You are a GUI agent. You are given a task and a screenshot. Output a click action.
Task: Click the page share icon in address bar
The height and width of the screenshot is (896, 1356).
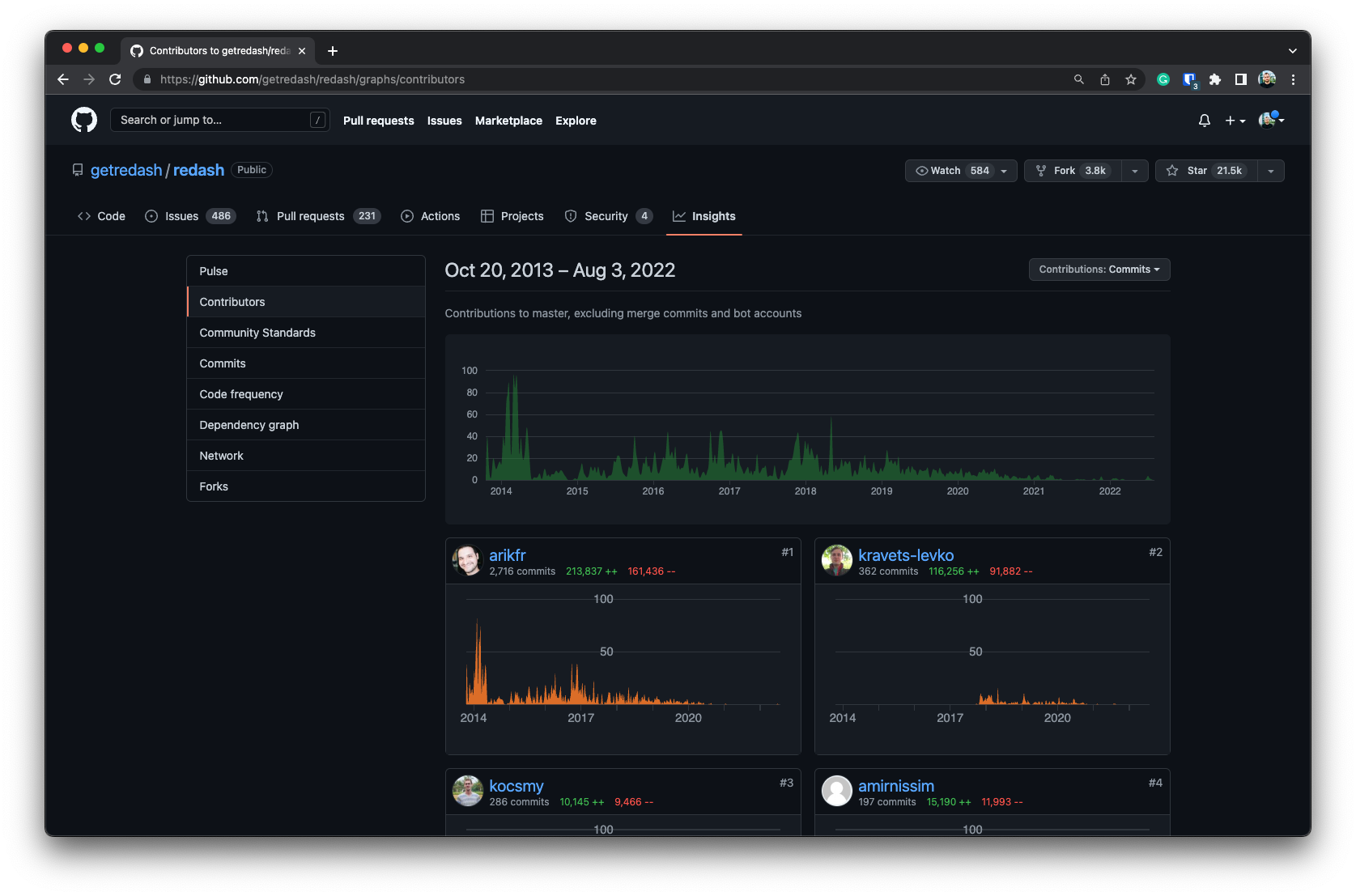click(x=1105, y=79)
